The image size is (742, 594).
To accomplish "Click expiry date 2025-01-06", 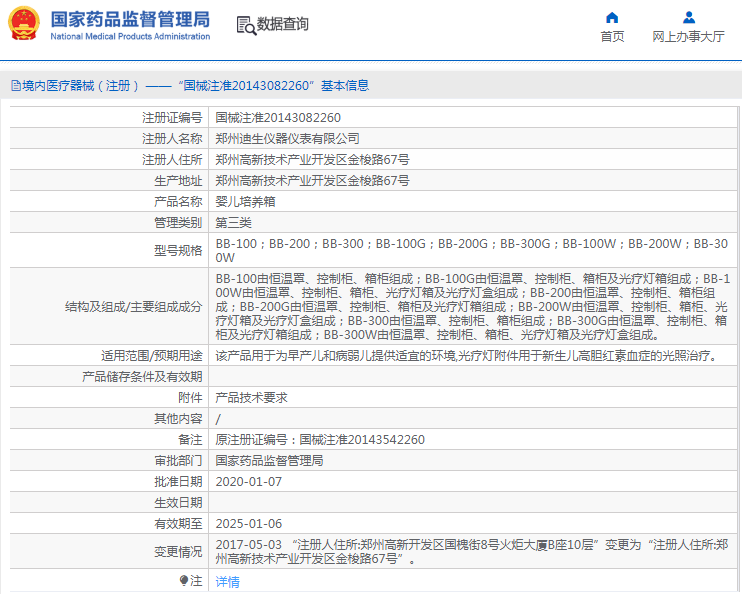I will [249, 523].
